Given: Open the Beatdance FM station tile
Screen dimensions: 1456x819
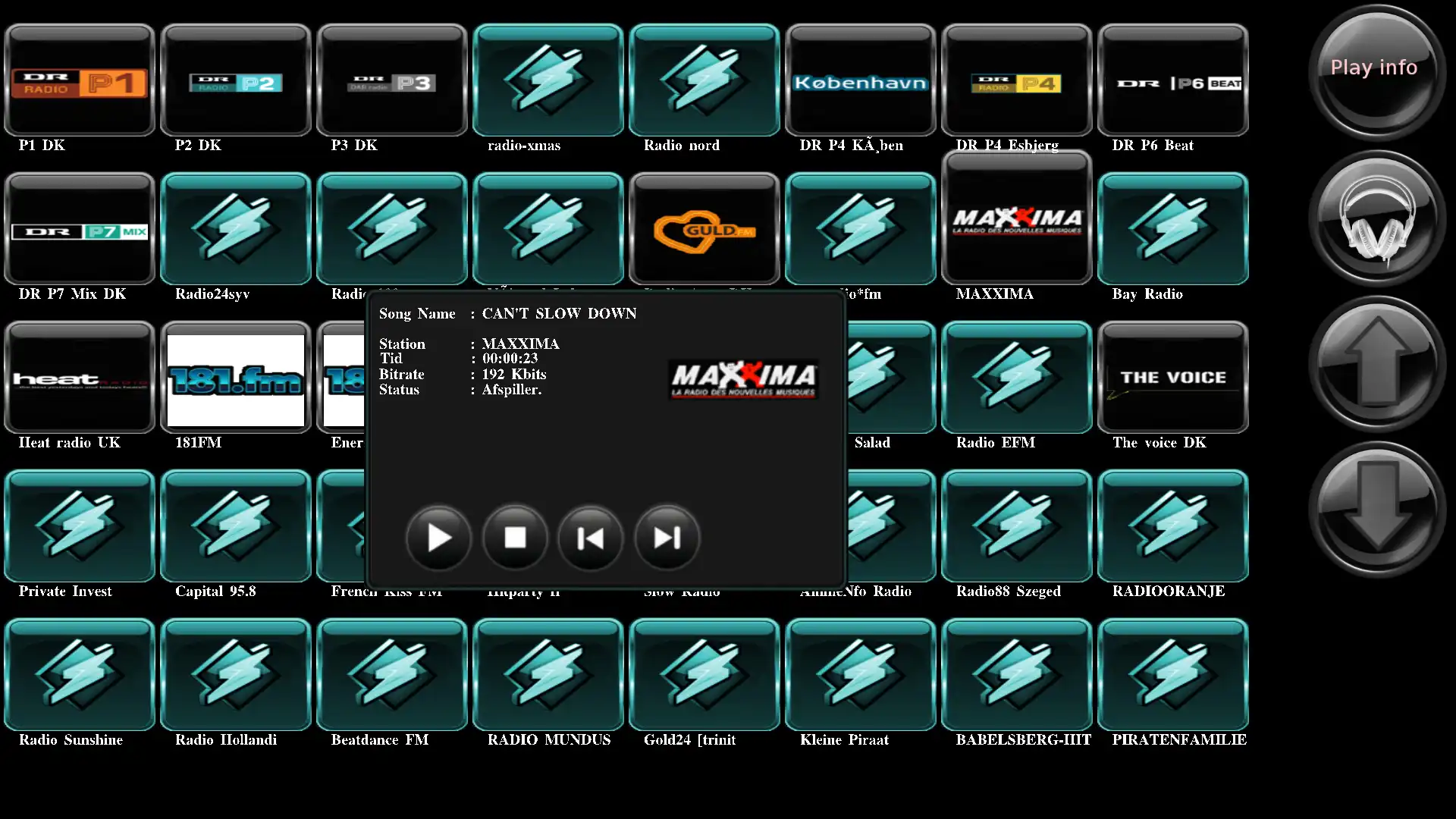Looking at the screenshot, I should 392,675.
